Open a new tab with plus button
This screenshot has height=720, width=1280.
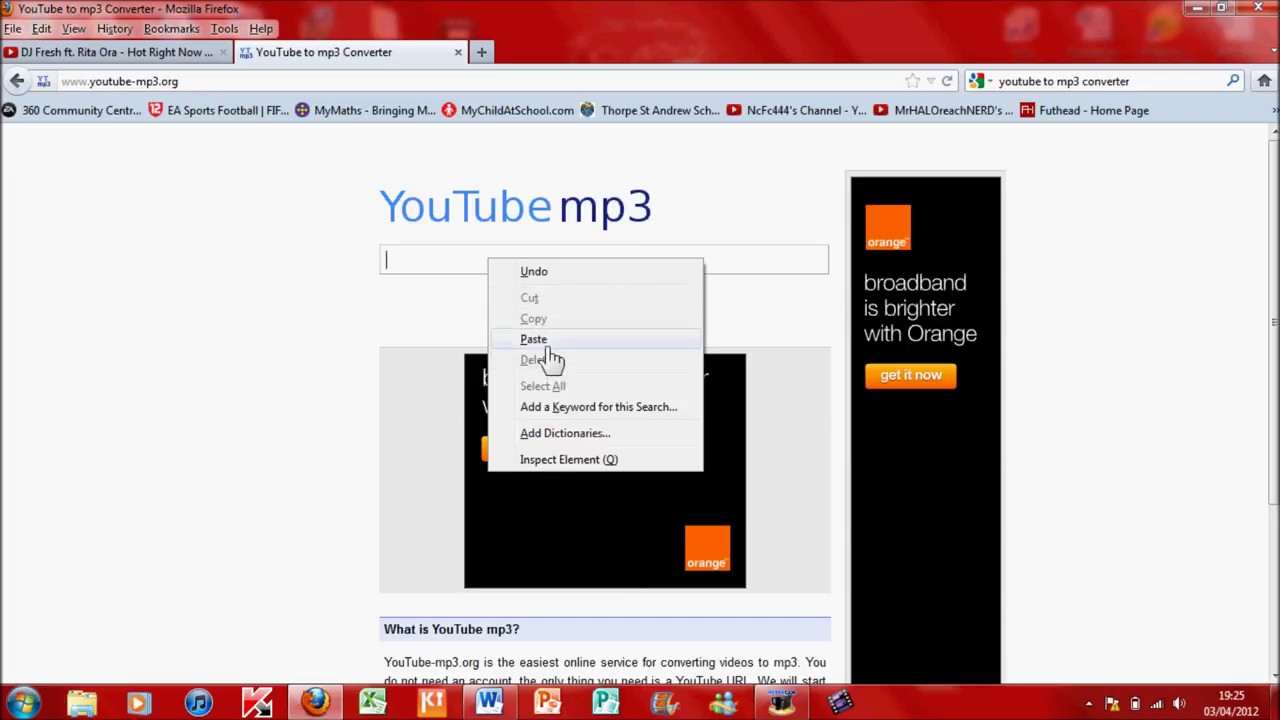(481, 52)
